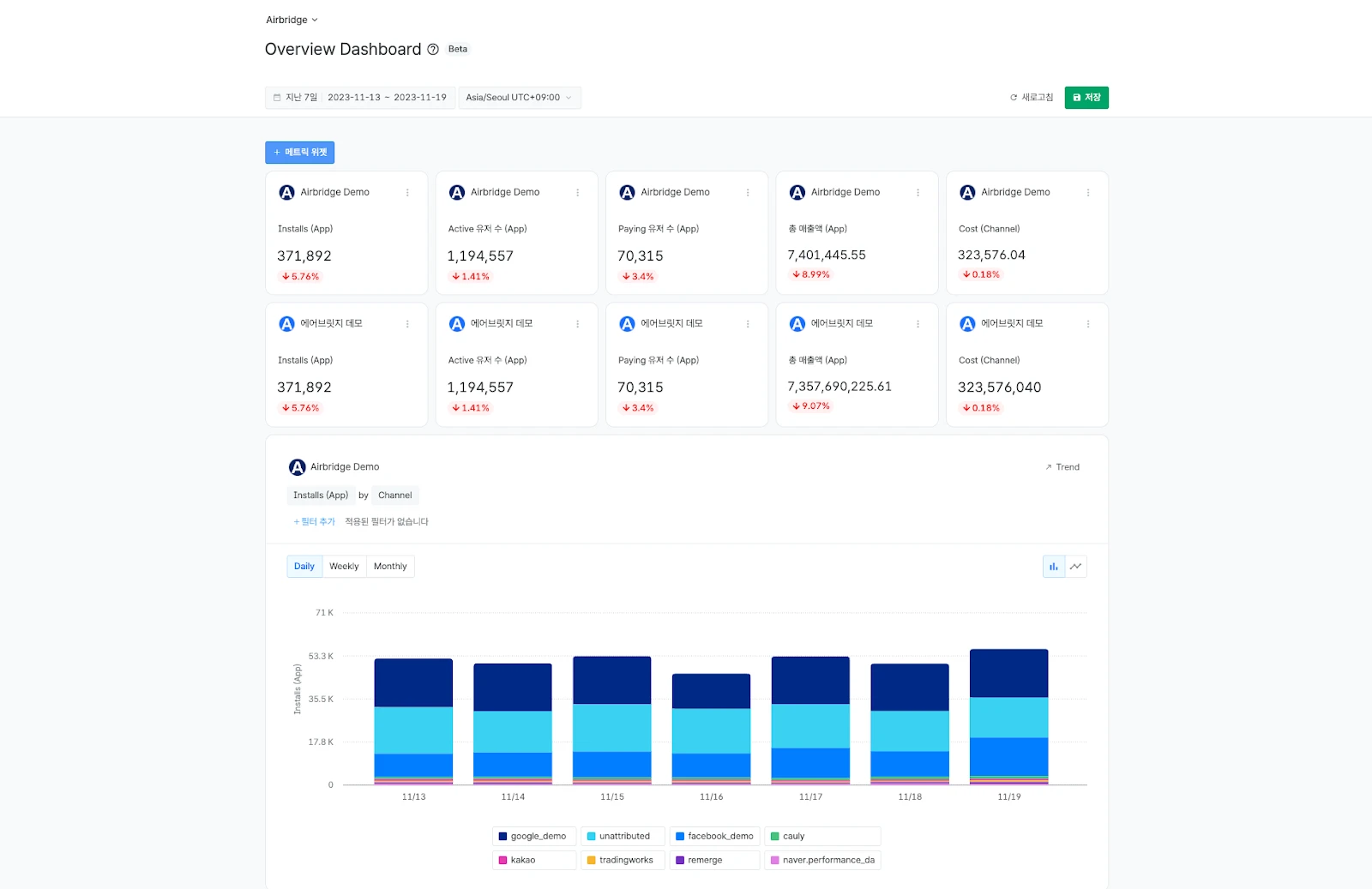Toggle kakao series in chart legend
Screen dimensions: 1372x889
tap(522, 861)
